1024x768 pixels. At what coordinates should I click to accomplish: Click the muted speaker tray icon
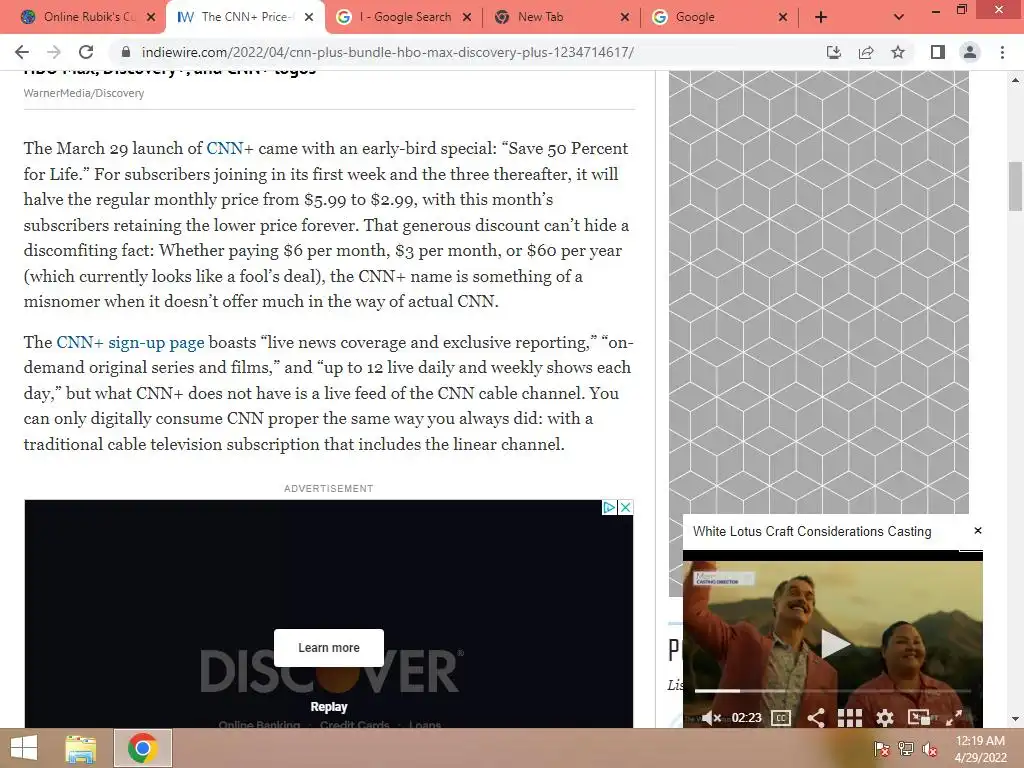(x=929, y=749)
